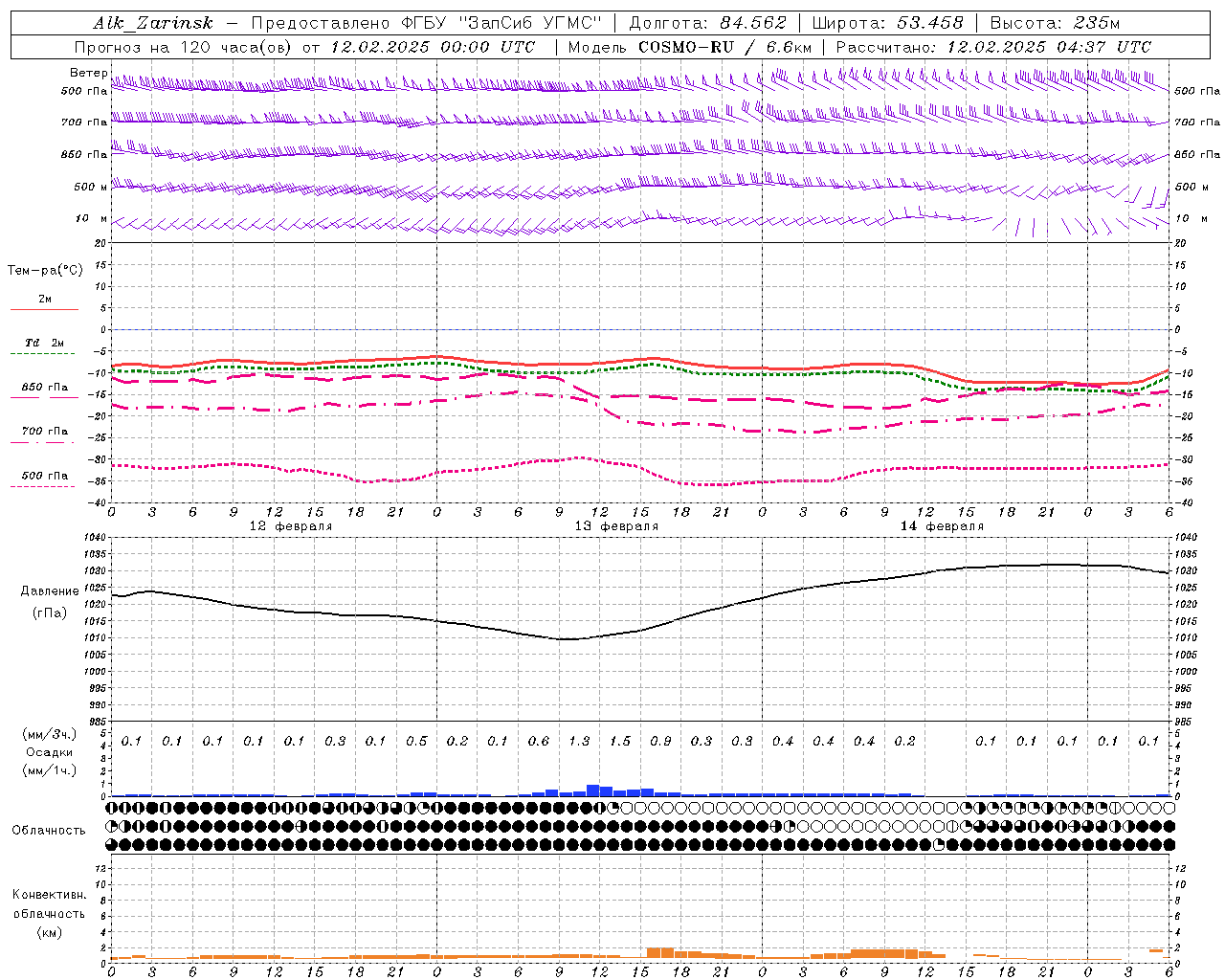The width and height of the screenshot is (1225, 980).
Task: Click the 14 февраля date label
Action: [x=942, y=526]
